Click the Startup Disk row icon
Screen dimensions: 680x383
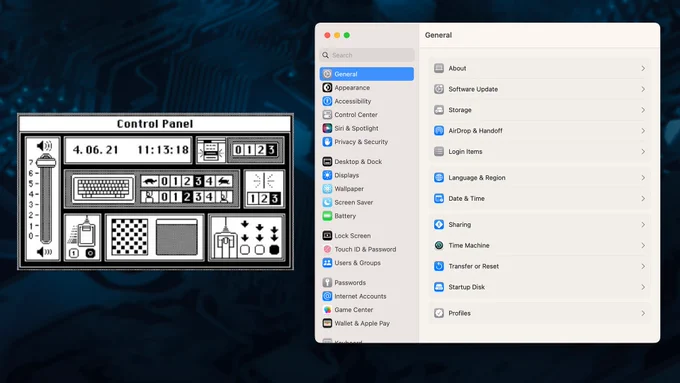click(439, 287)
